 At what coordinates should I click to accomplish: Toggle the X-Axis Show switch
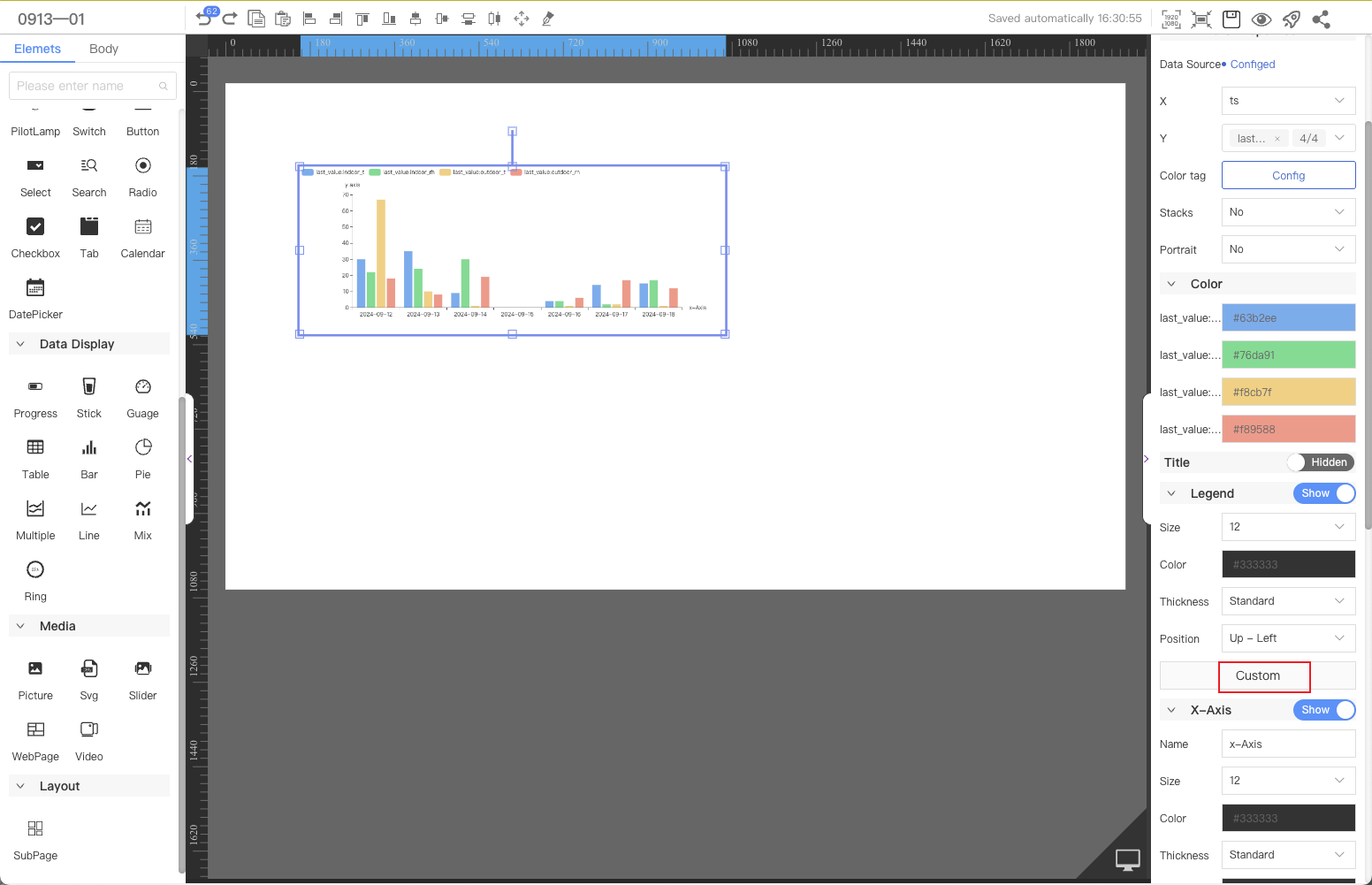(x=1323, y=710)
